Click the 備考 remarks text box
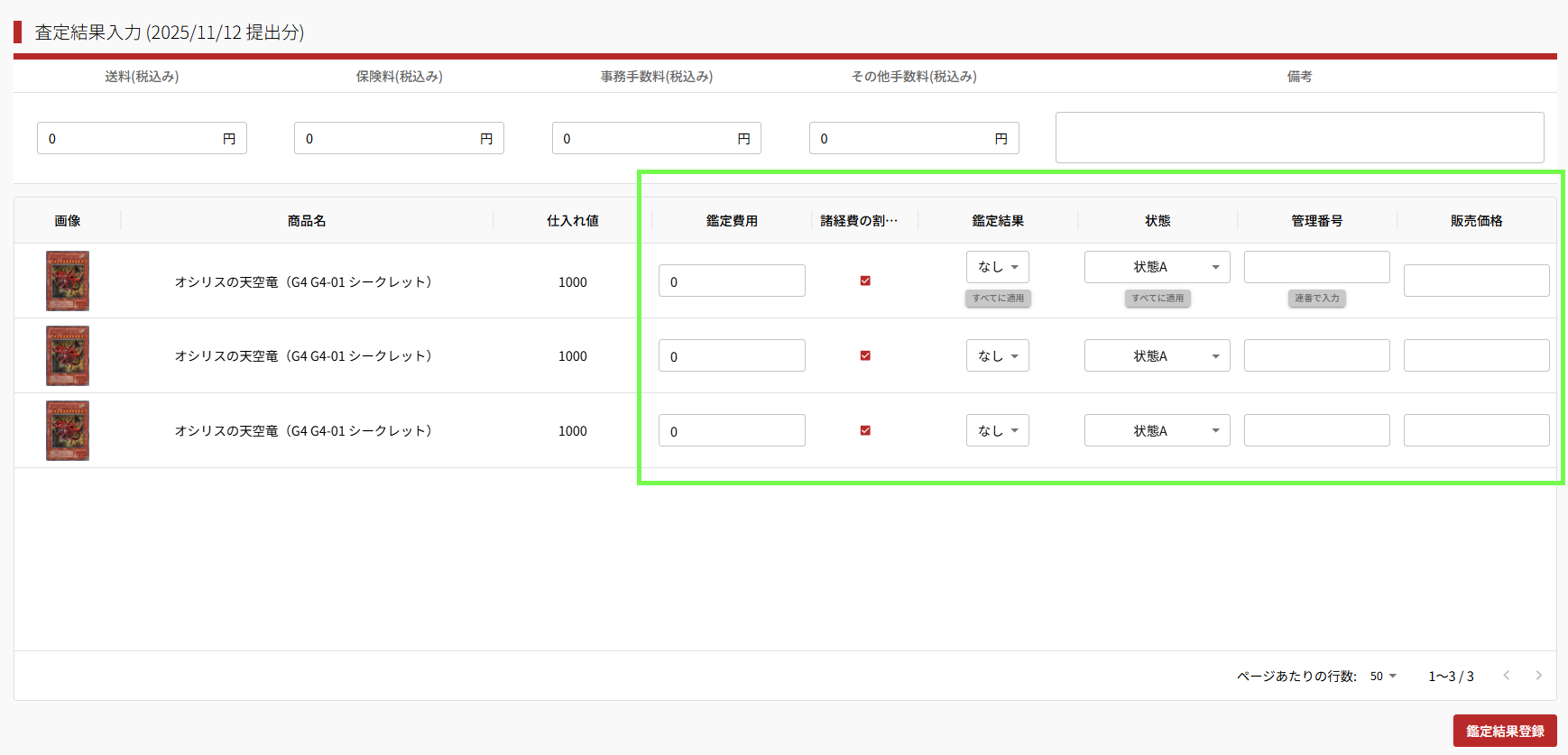This screenshot has width=1568, height=755. tap(1299, 137)
